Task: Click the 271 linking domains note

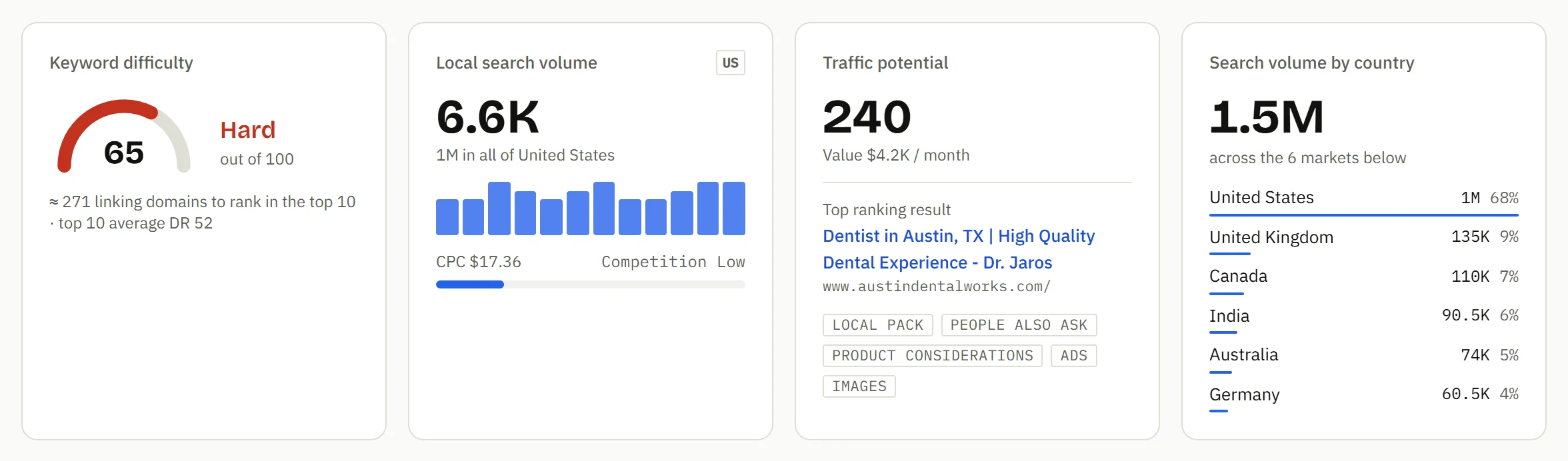Action: (203, 212)
